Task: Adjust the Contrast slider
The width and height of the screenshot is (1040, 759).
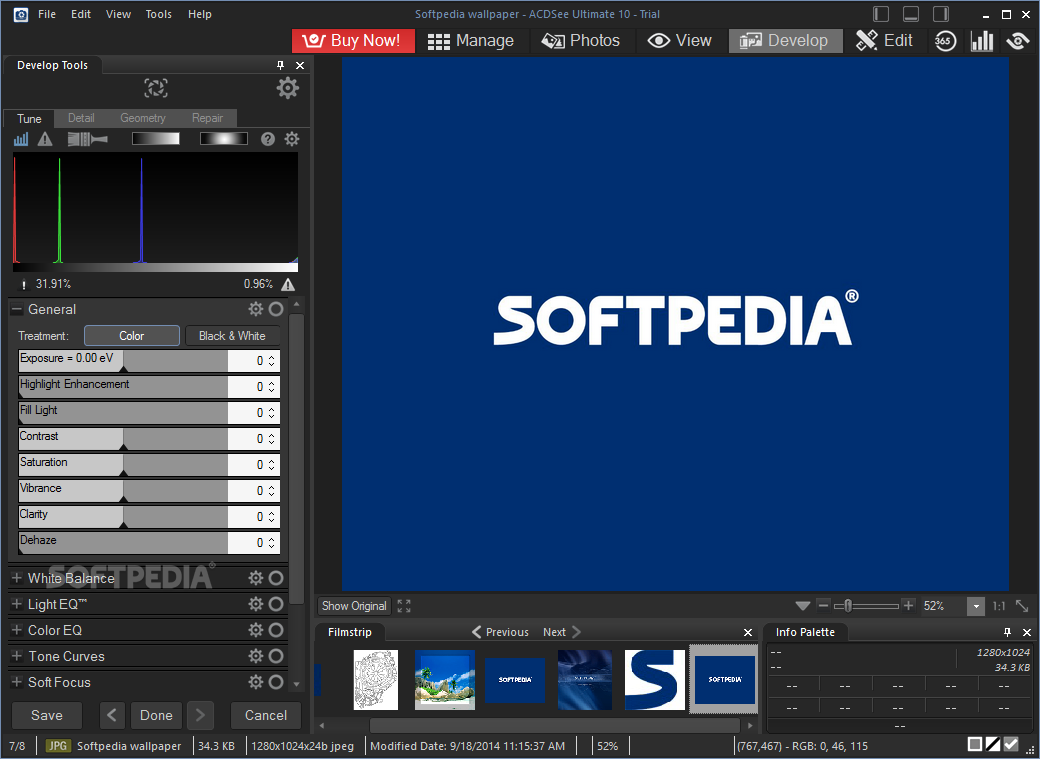Action: (x=123, y=439)
